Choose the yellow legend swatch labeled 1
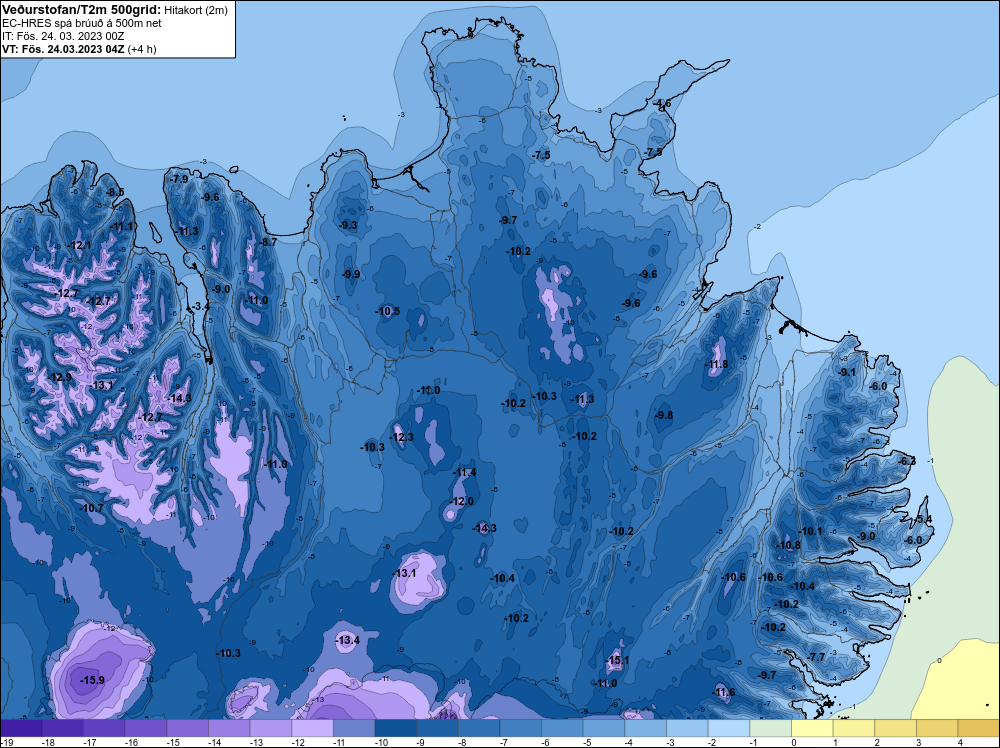 pos(854,728)
